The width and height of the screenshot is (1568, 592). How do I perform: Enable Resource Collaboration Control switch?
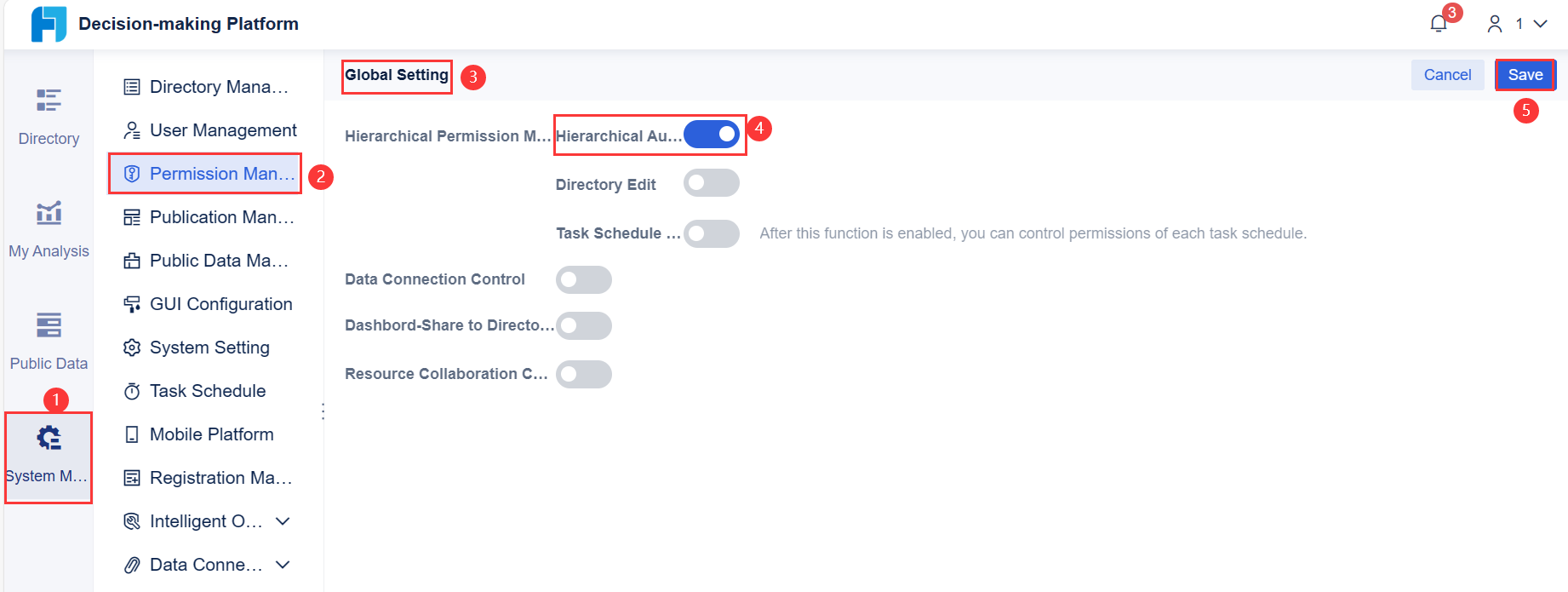(584, 374)
